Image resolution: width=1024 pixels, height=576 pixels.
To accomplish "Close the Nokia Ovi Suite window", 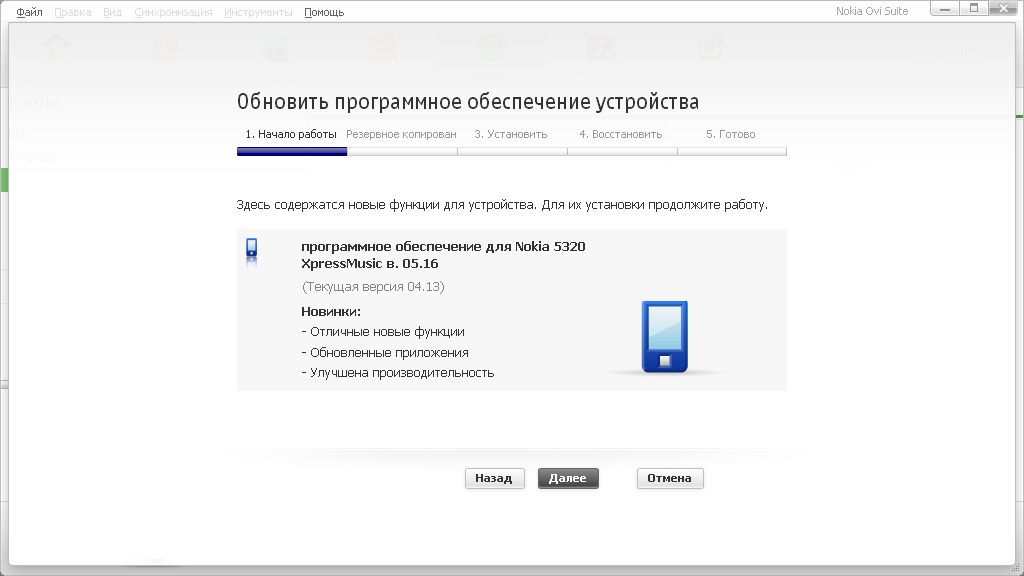I will (1004, 9).
